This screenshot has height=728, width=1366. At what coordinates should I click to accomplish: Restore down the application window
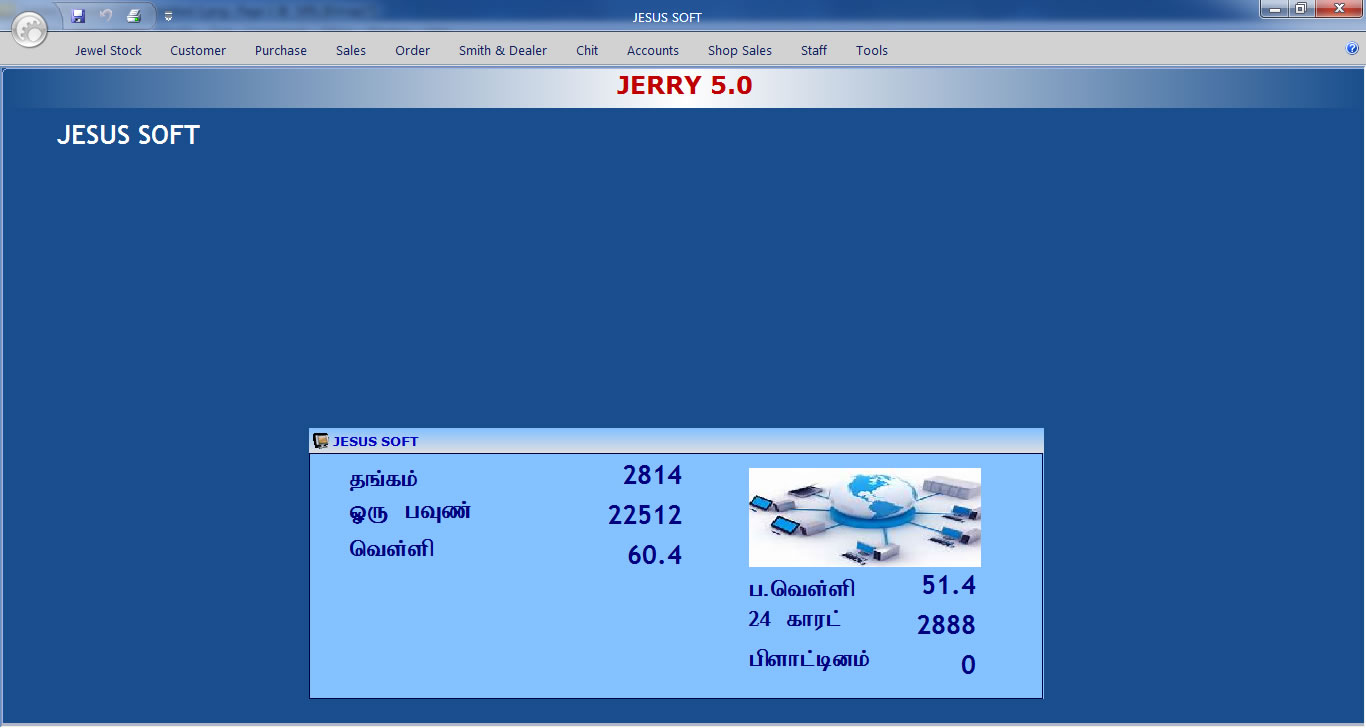[x=1300, y=9]
